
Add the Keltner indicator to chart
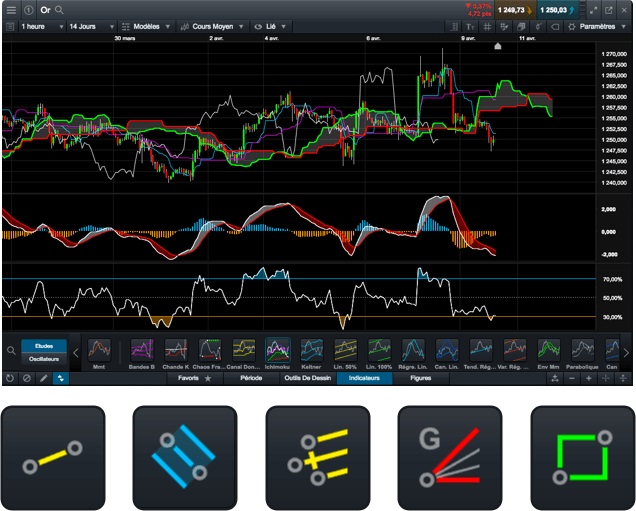(312, 352)
